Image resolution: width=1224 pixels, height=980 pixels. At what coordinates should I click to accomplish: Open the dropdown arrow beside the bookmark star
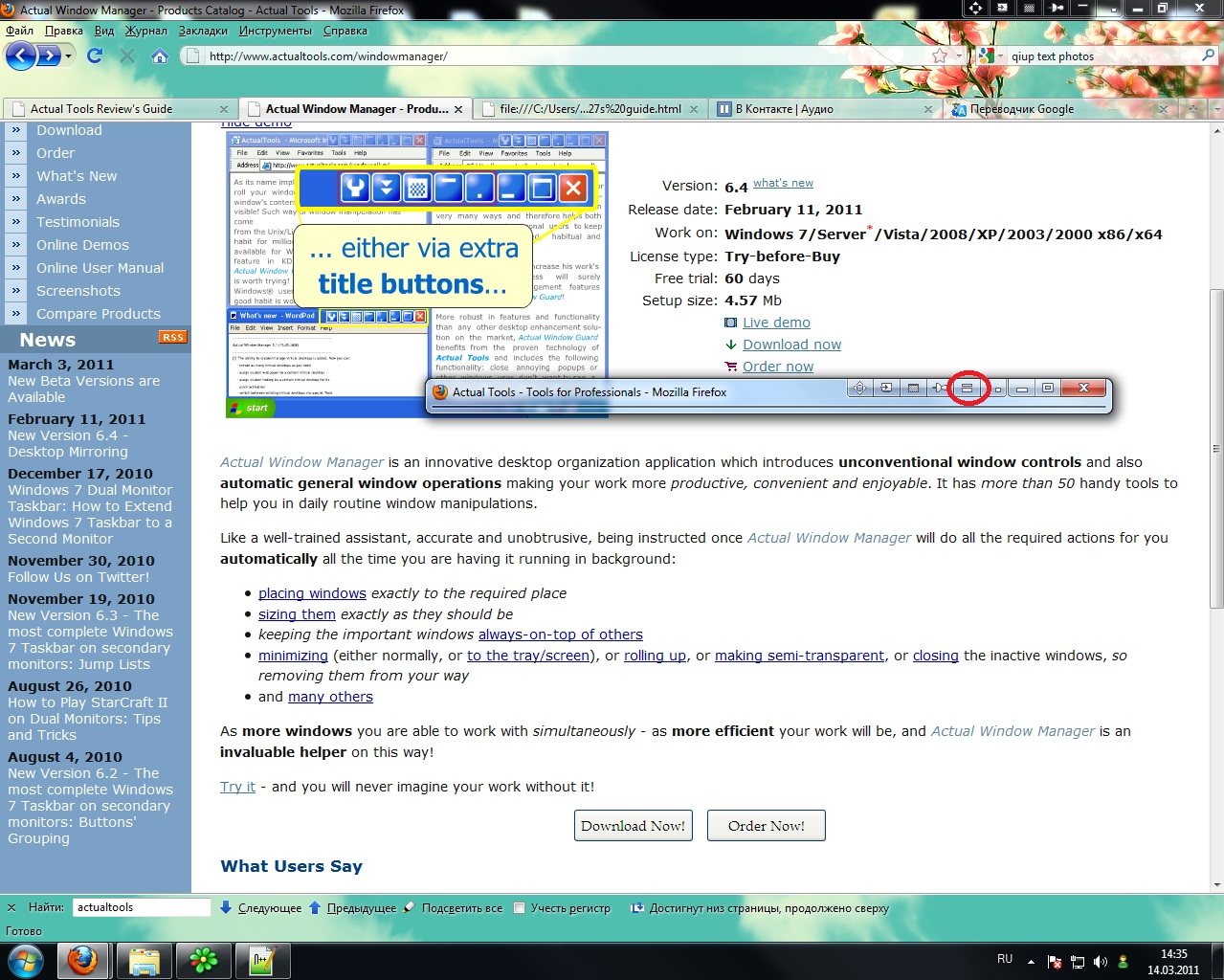pos(959,56)
